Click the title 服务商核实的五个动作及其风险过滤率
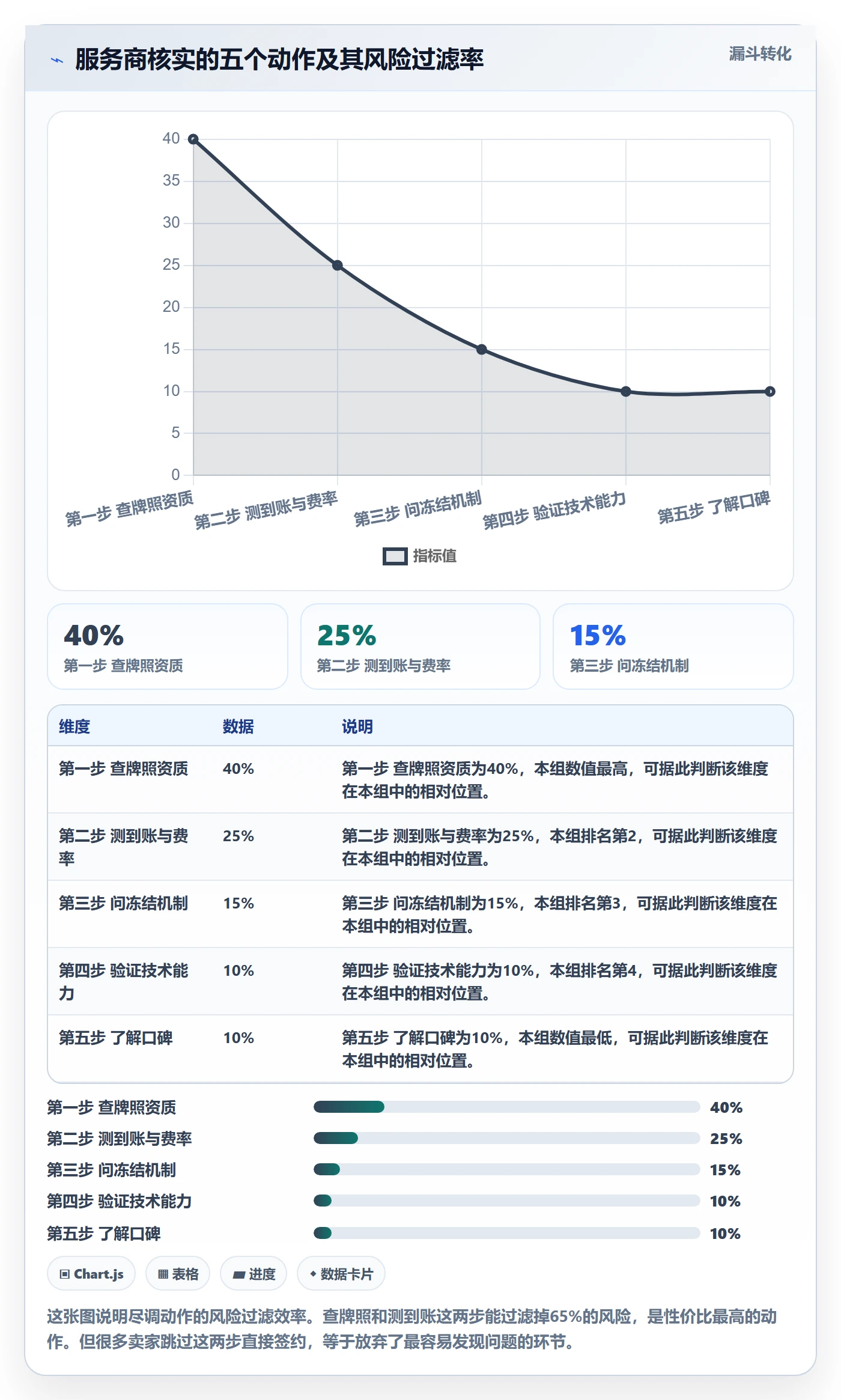 click(279, 59)
